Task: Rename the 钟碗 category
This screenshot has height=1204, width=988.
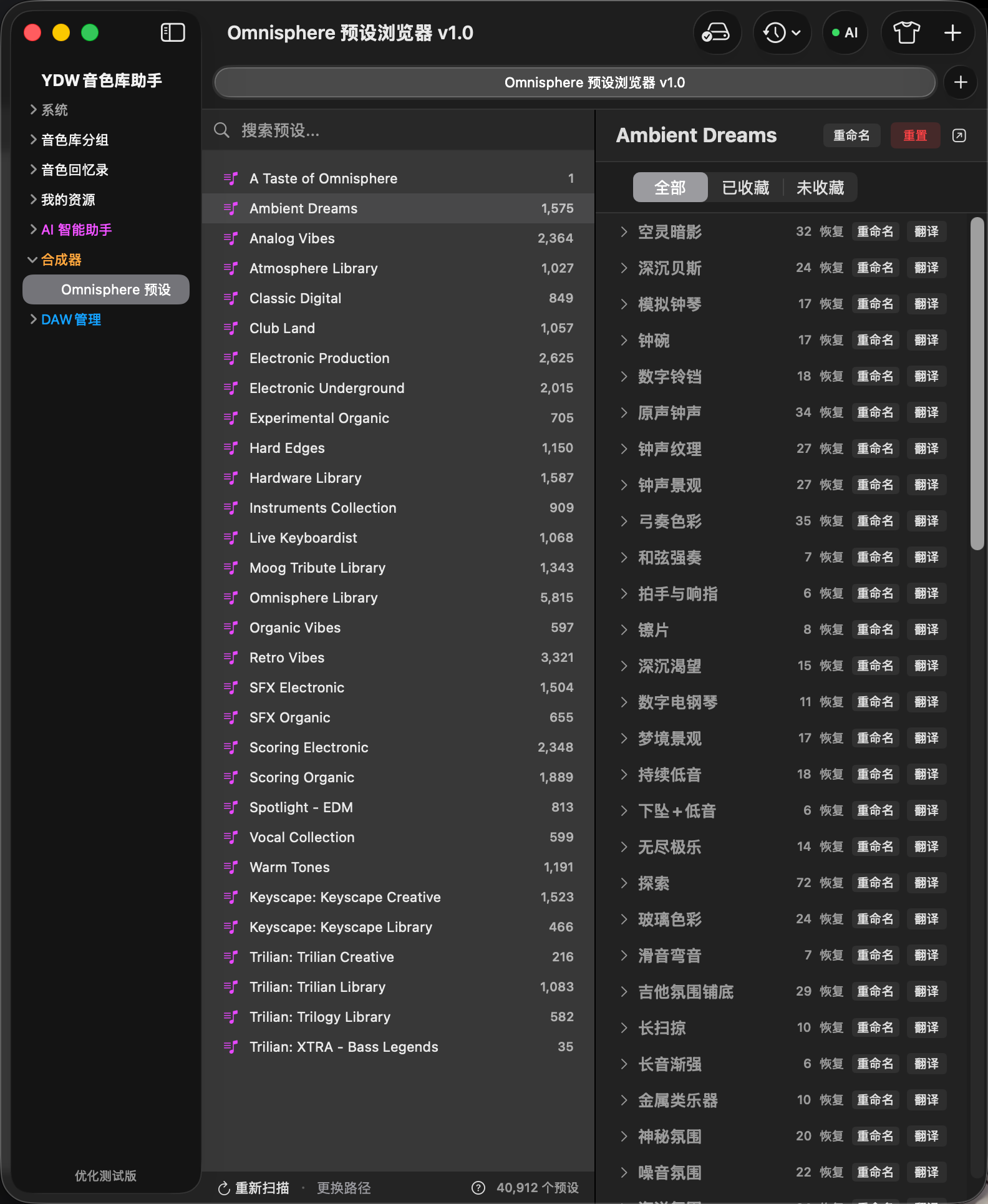Action: click(875, 340)
